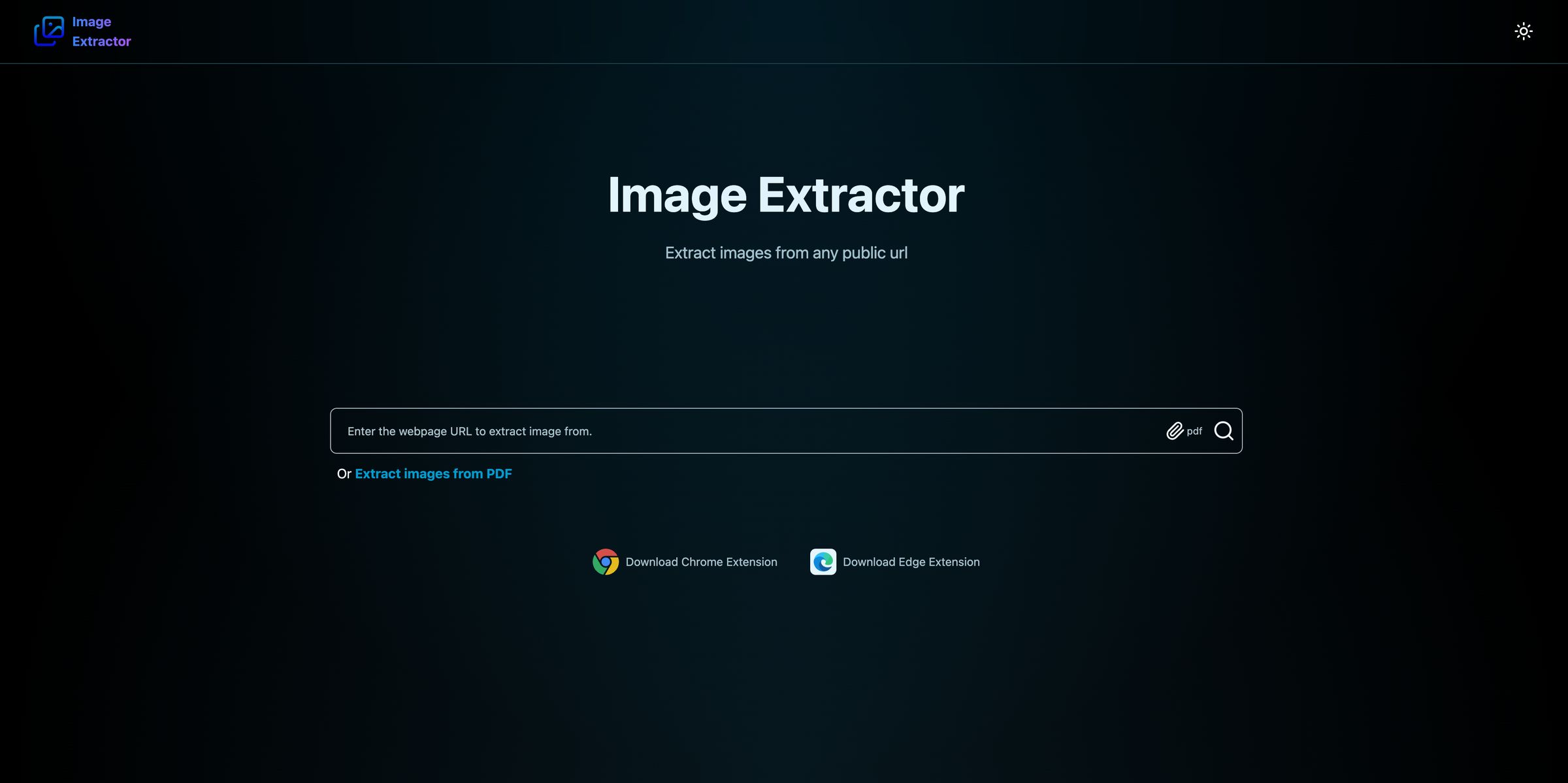Select the Chrome browser icon
1568x783 pixels.
tap(606, 562)
